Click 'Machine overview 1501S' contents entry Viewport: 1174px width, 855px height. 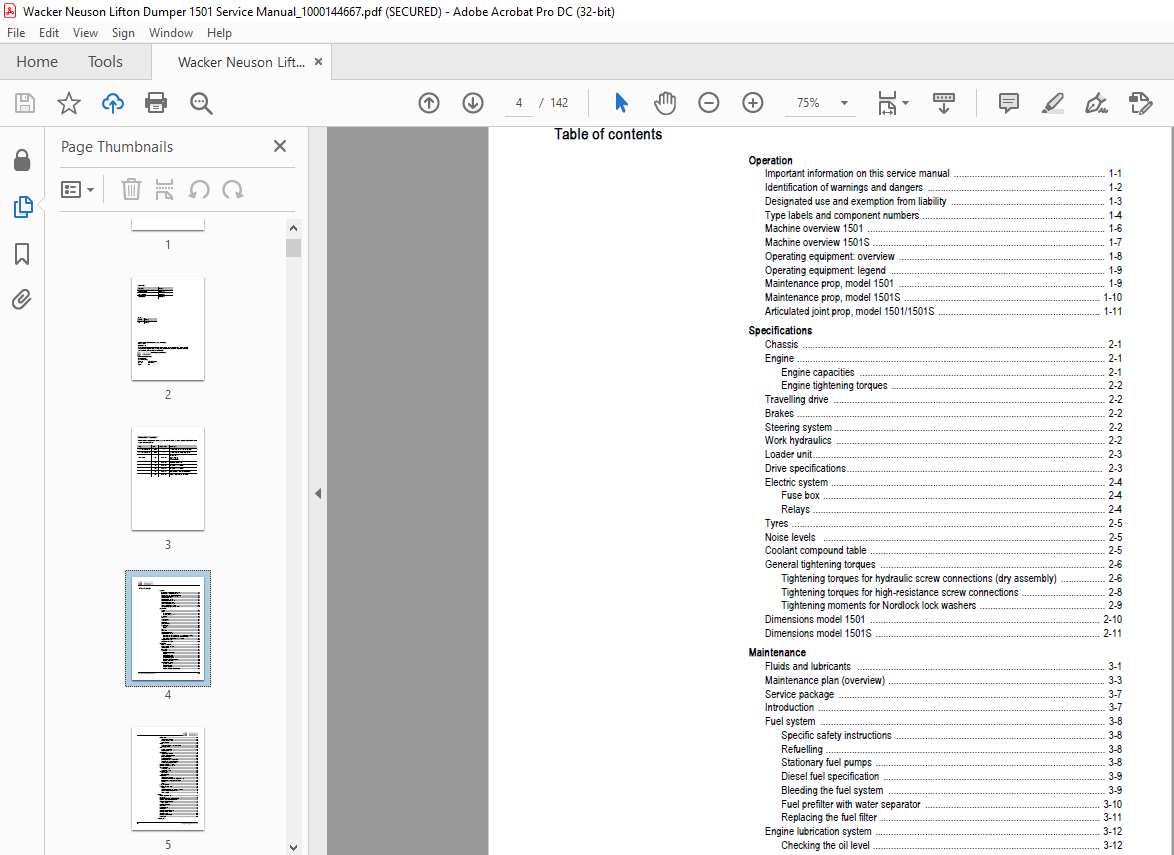coord(943,243)
